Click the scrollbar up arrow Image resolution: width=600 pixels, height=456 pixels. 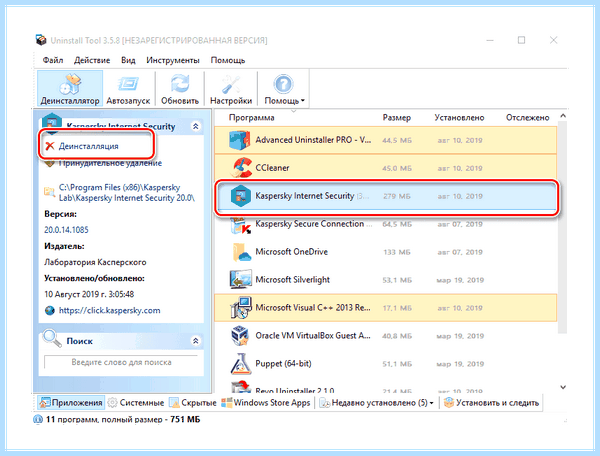click(563, 116)
